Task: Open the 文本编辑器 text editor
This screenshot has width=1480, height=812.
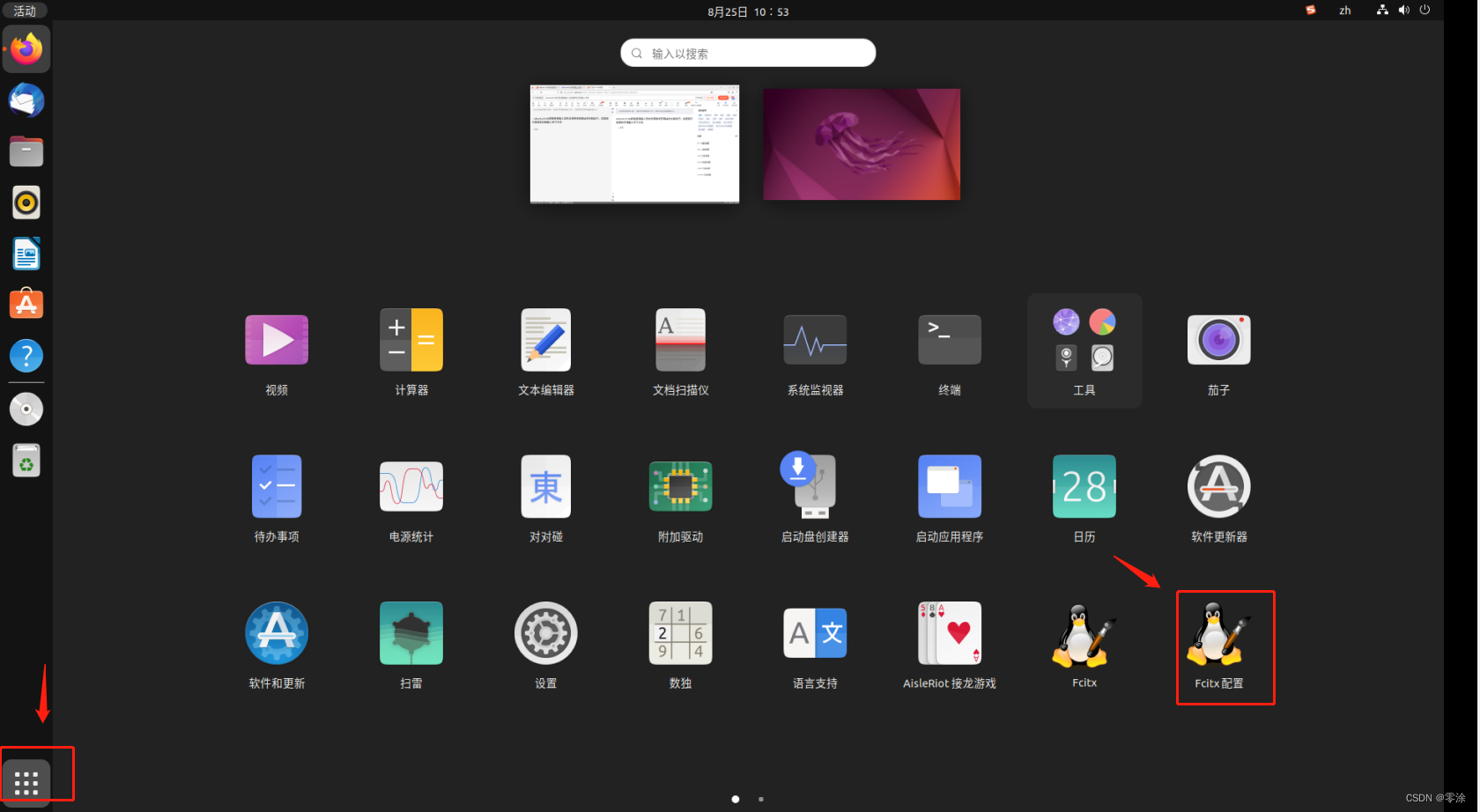Action: click(546, 340)
